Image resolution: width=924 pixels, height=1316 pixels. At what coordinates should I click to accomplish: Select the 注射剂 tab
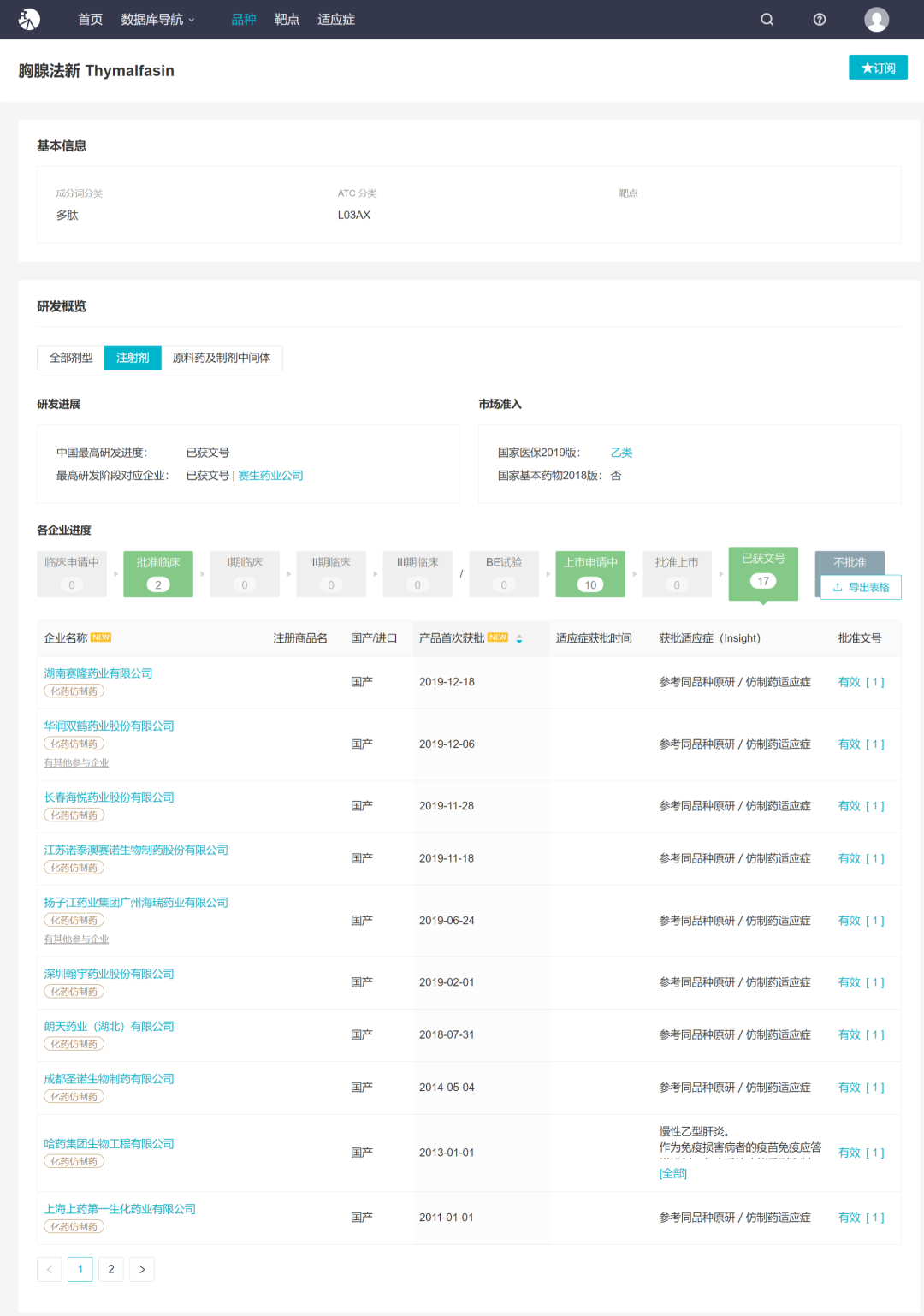click(133, 358)
